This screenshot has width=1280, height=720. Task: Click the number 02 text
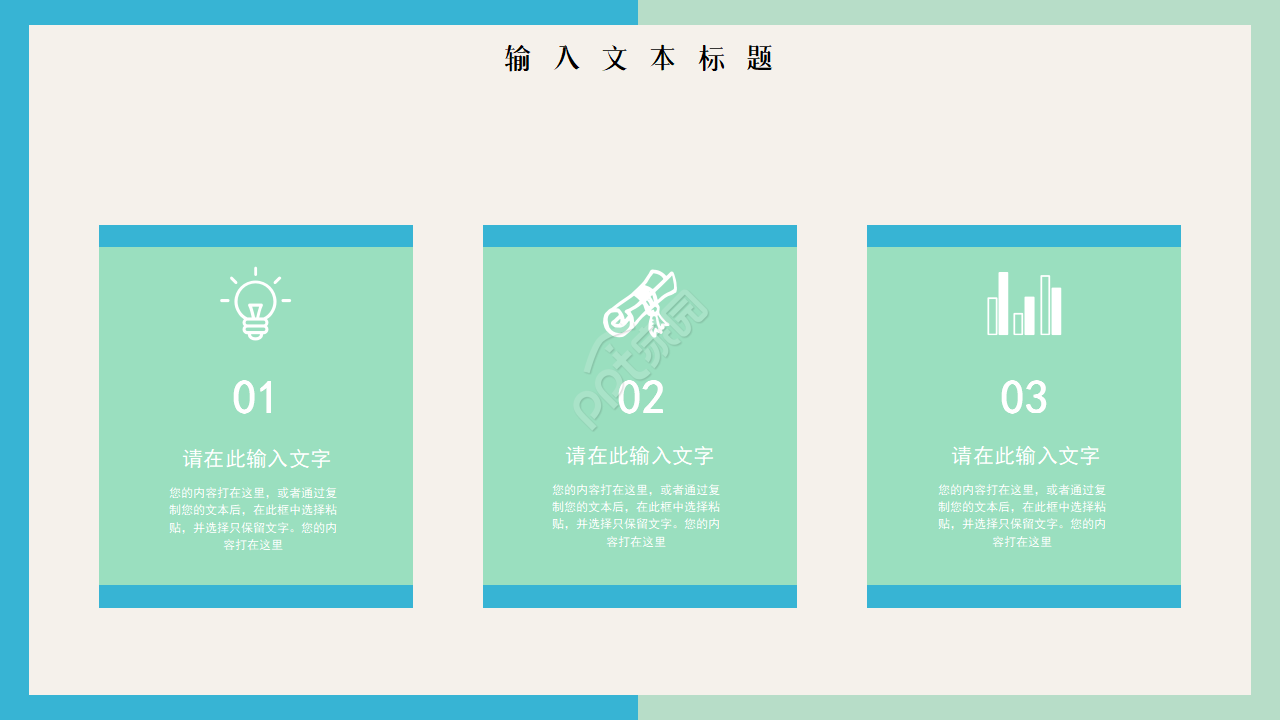click(x=640, y=397)
